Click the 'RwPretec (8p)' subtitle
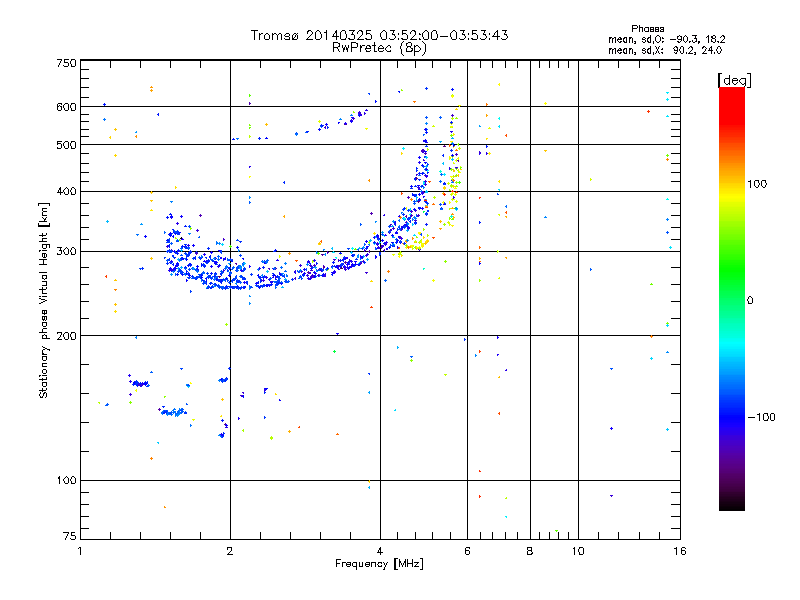Image resolution: width=800 pixels, height=600 pixels. click(379, 48)
